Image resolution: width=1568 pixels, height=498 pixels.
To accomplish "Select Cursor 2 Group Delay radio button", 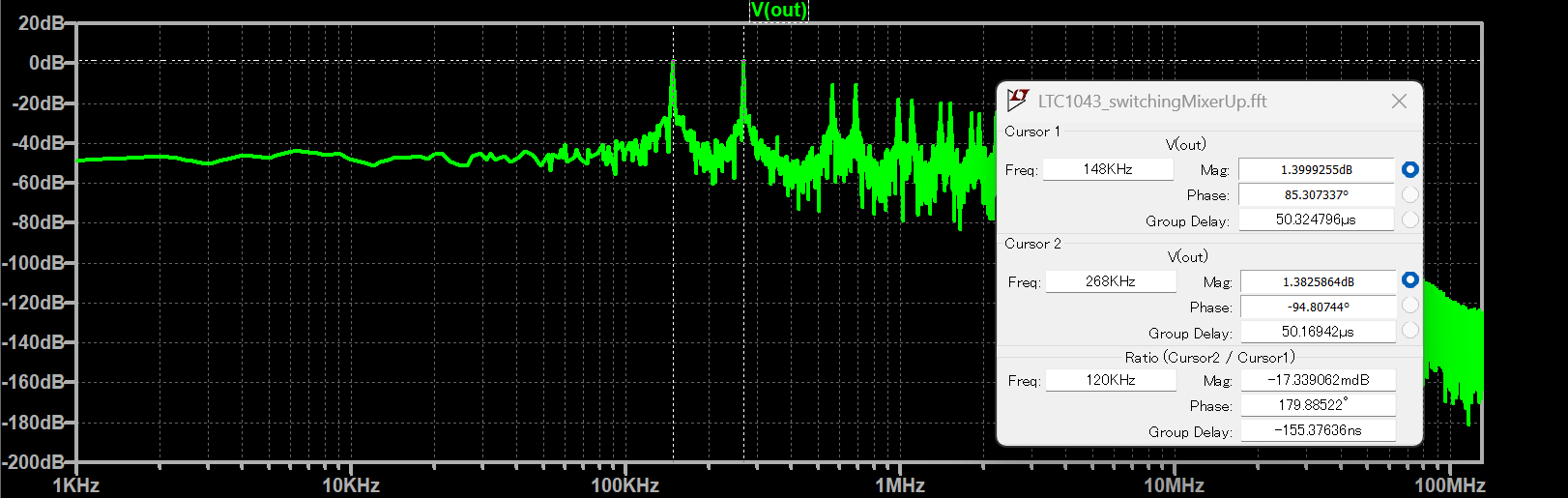I will [1409, 331].
